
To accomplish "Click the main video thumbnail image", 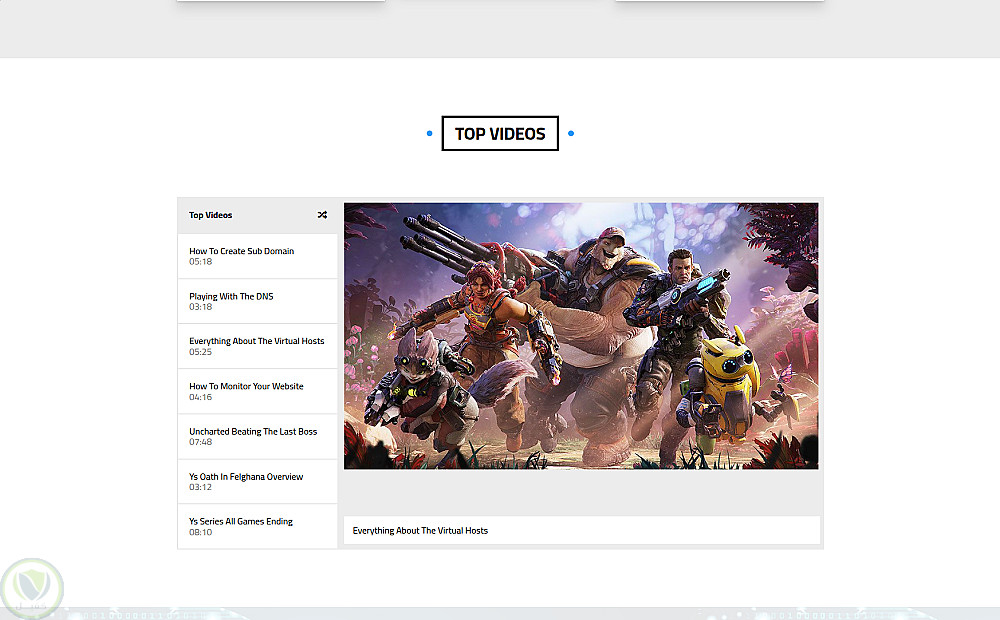I will [581, 336].
